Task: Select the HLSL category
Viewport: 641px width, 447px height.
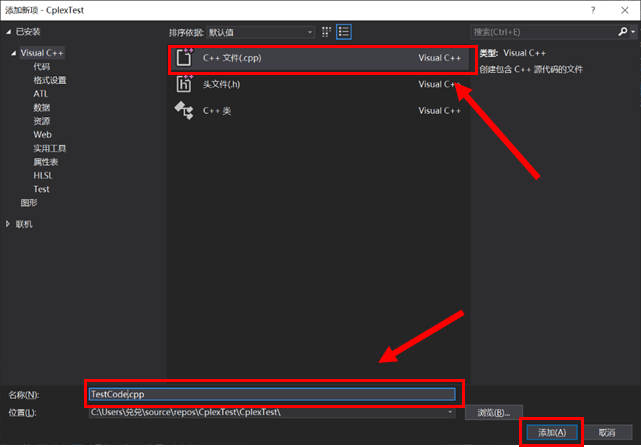Action: pyautogui.click(x=43, y=175)
